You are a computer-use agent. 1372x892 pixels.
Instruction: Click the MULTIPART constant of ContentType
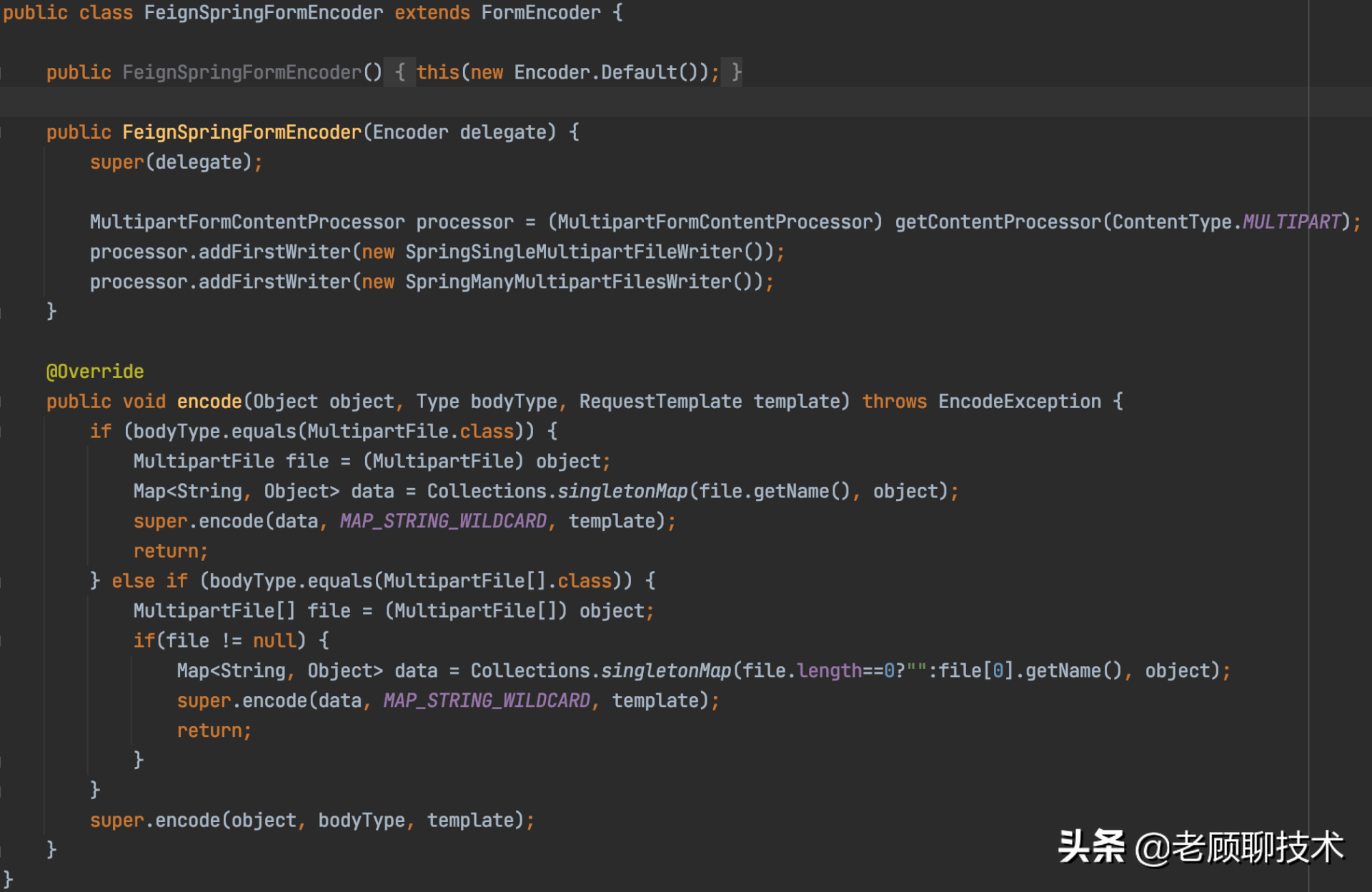click(x=1291, y=222)
